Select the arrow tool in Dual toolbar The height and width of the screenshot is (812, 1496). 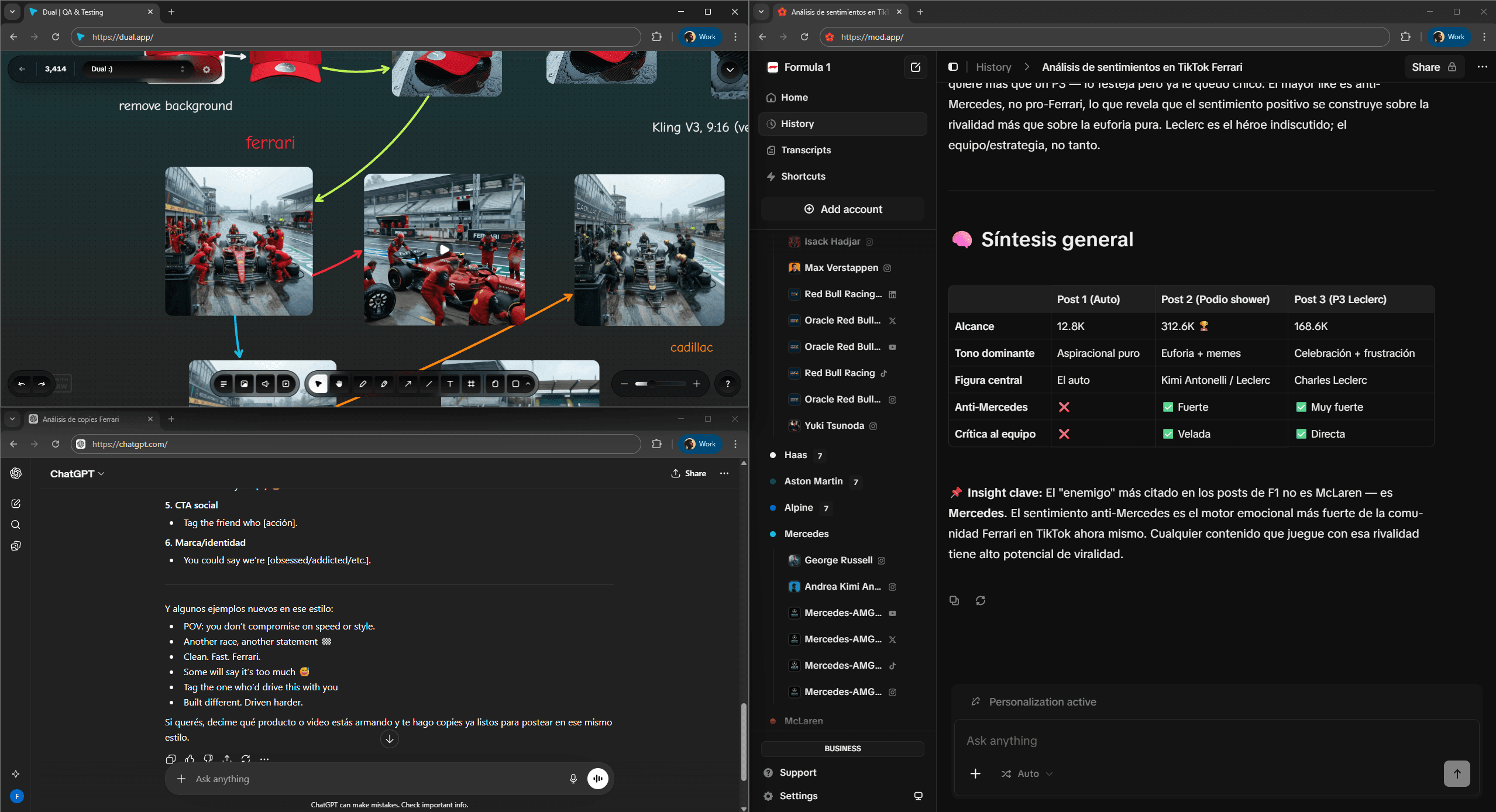pos(408,384)
